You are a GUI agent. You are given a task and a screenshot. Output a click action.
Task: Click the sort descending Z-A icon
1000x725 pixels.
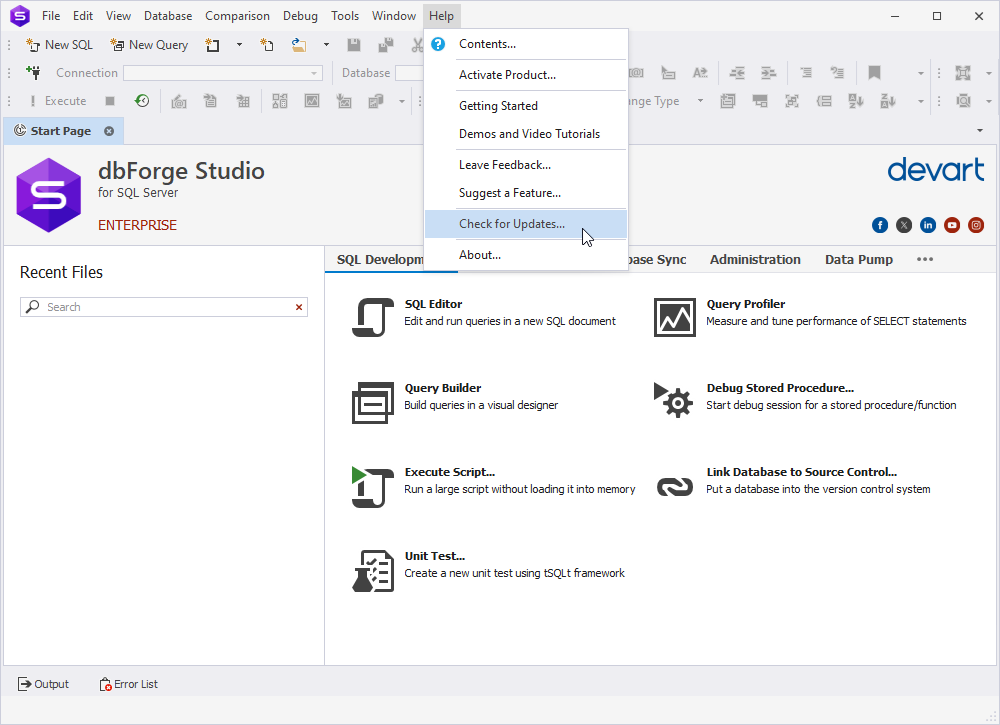coord(888,101)
